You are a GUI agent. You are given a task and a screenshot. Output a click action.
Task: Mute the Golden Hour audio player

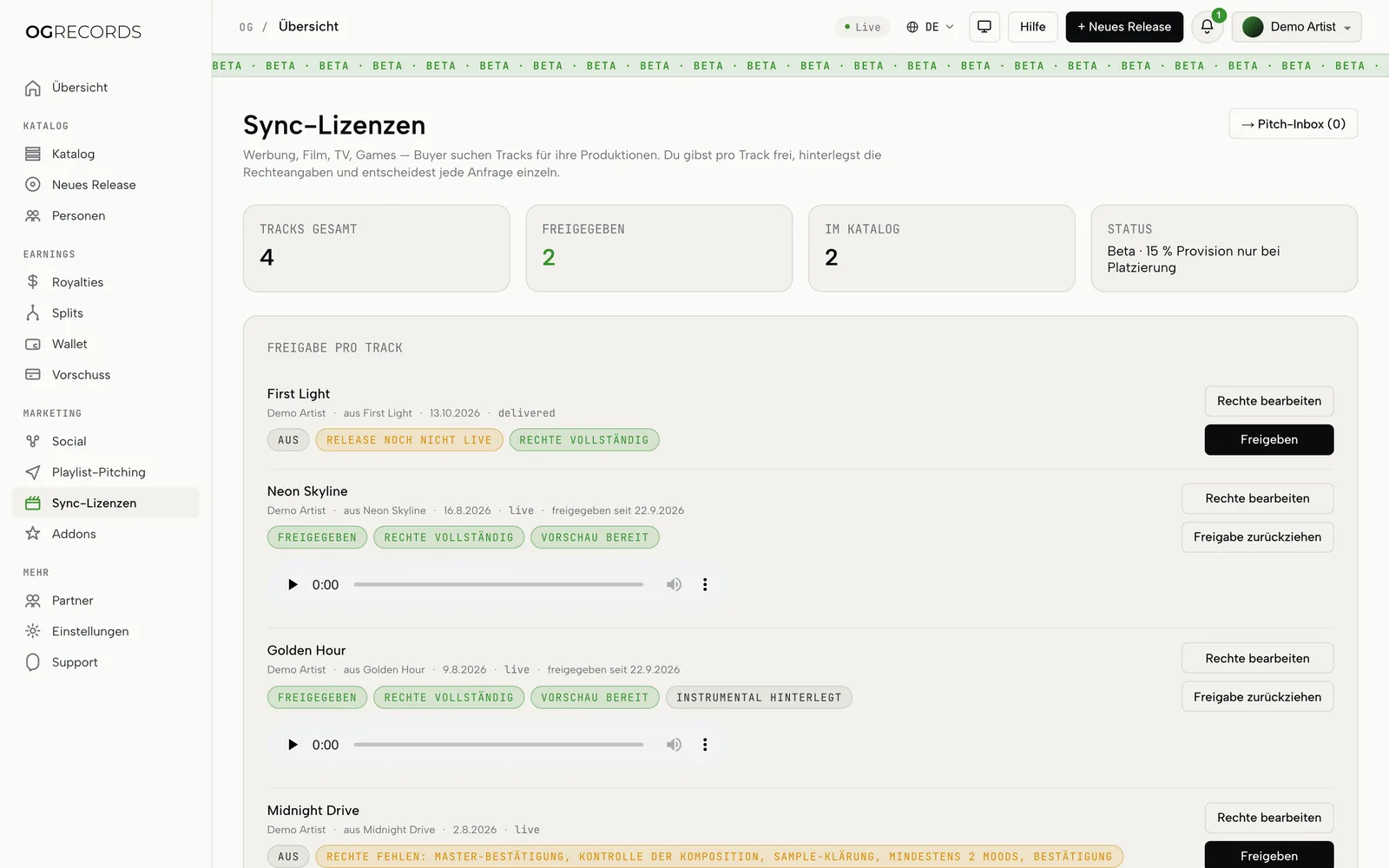[674, 745]
